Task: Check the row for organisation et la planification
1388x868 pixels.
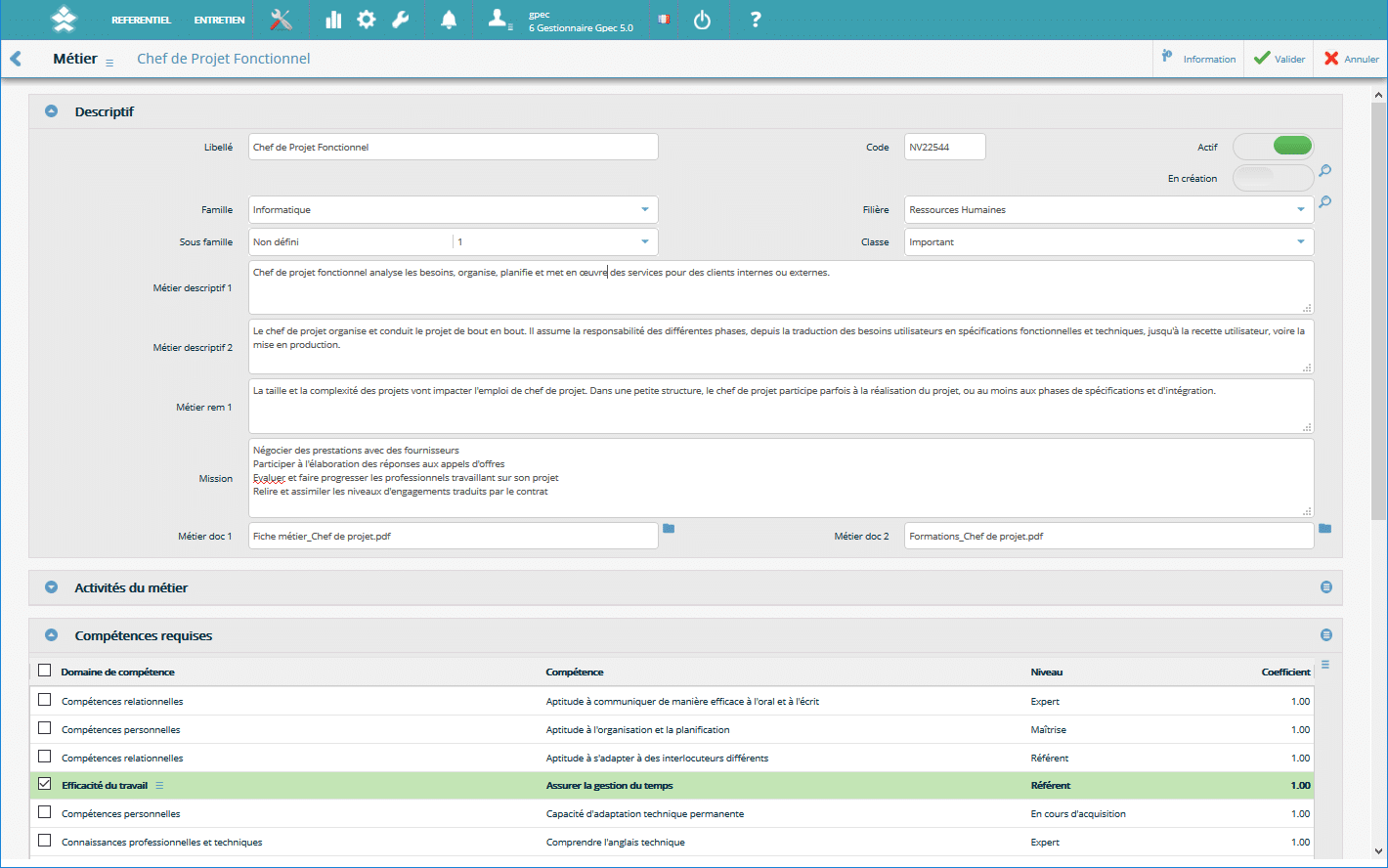Action: (x=44, y=728)
